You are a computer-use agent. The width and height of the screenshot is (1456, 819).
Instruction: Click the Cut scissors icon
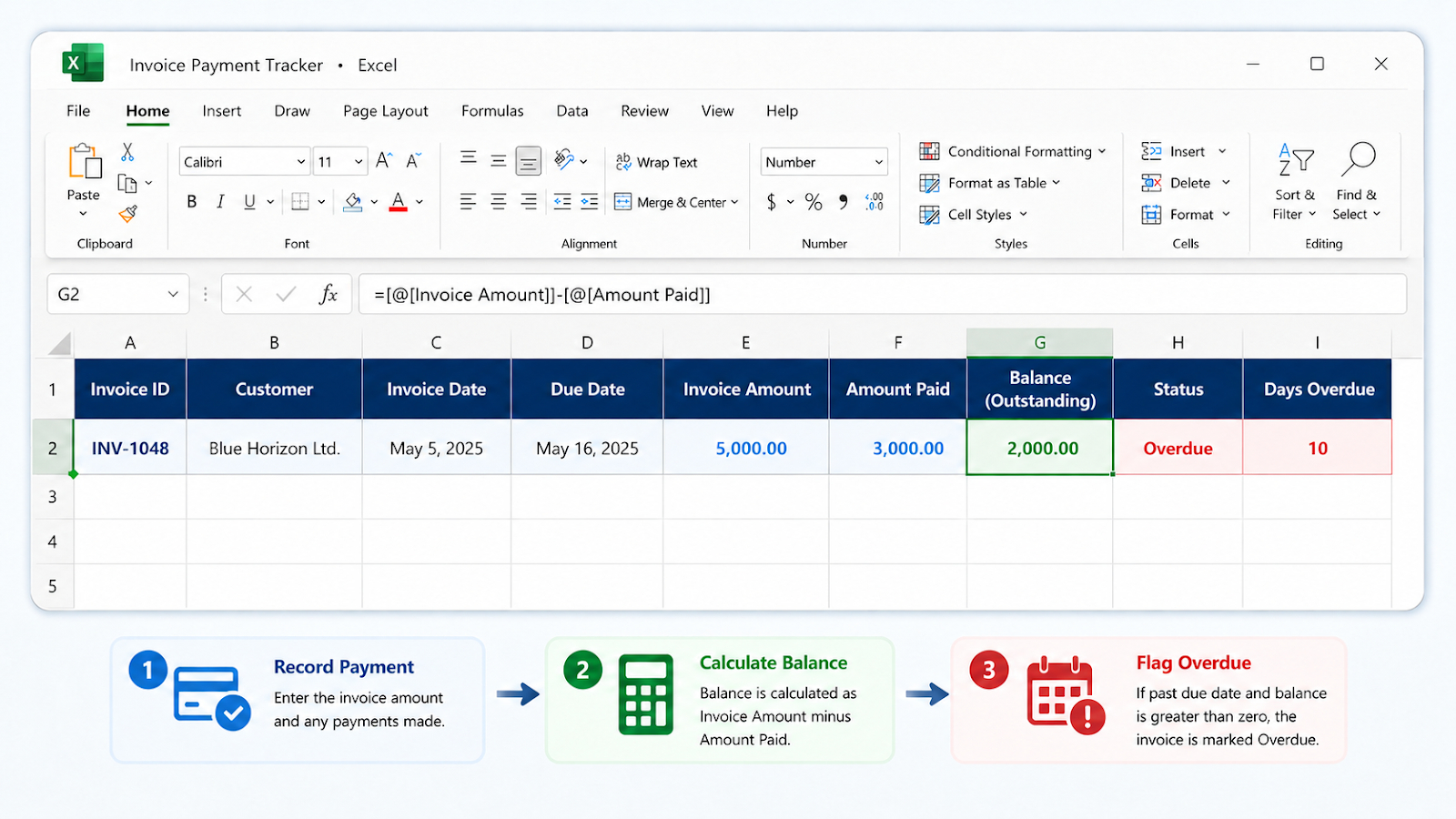tap(127, 152)
